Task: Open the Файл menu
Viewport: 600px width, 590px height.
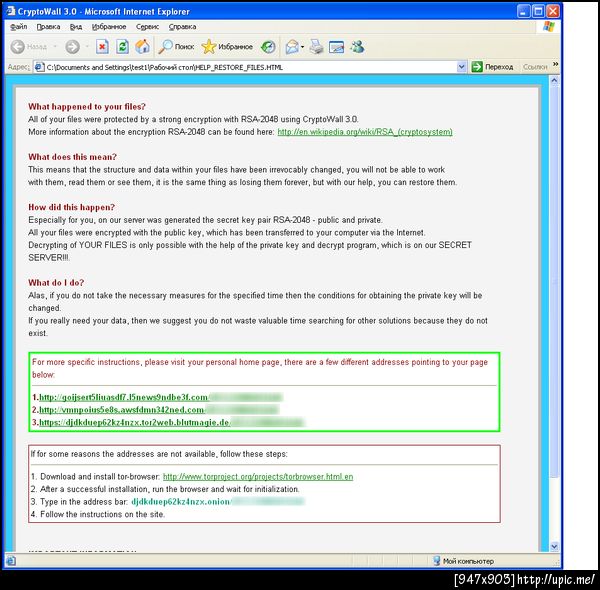Action: [x=18, y=26]
